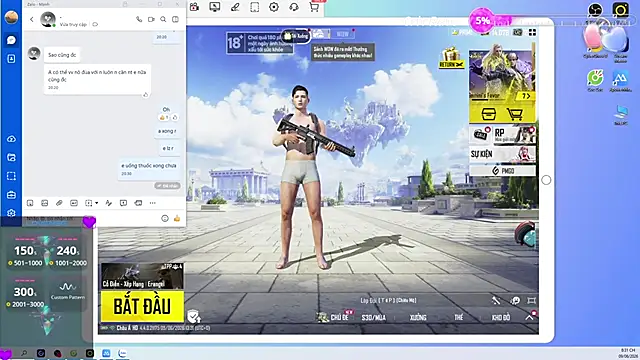
Task: Open Cổ Điển - Xếp Hạng mode selector
Action: point(142,276)
